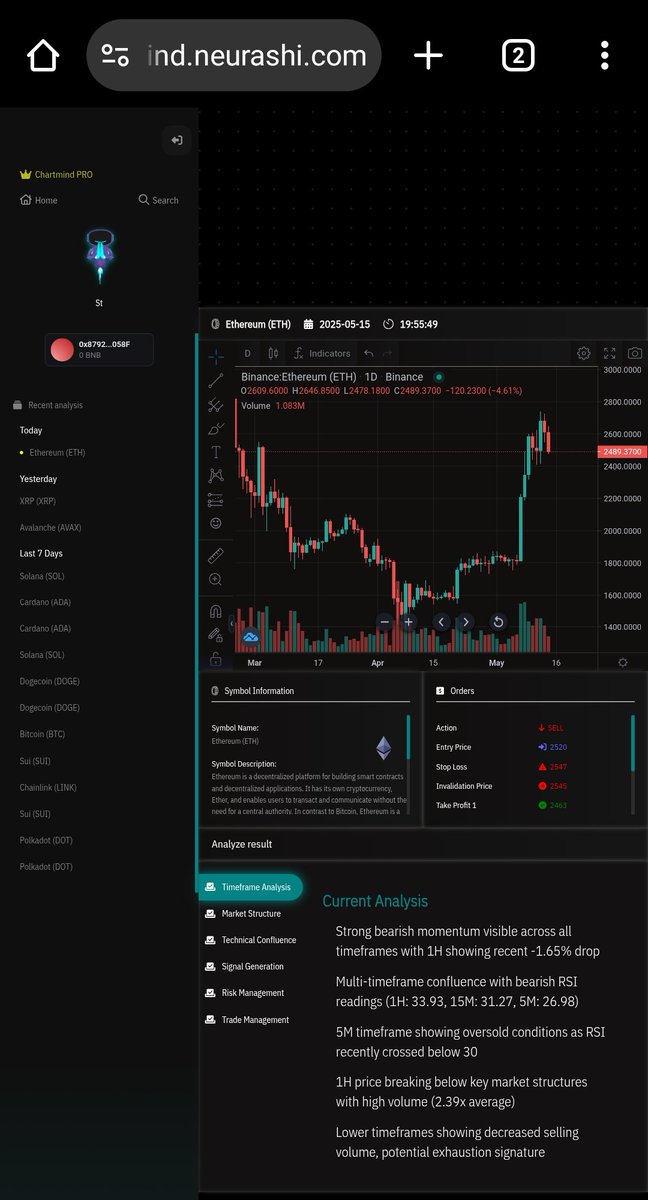The height and width of the screenshot is (1200, 648).
Task: Select the crosshair cursor tool
Action: tap(215, 356)
